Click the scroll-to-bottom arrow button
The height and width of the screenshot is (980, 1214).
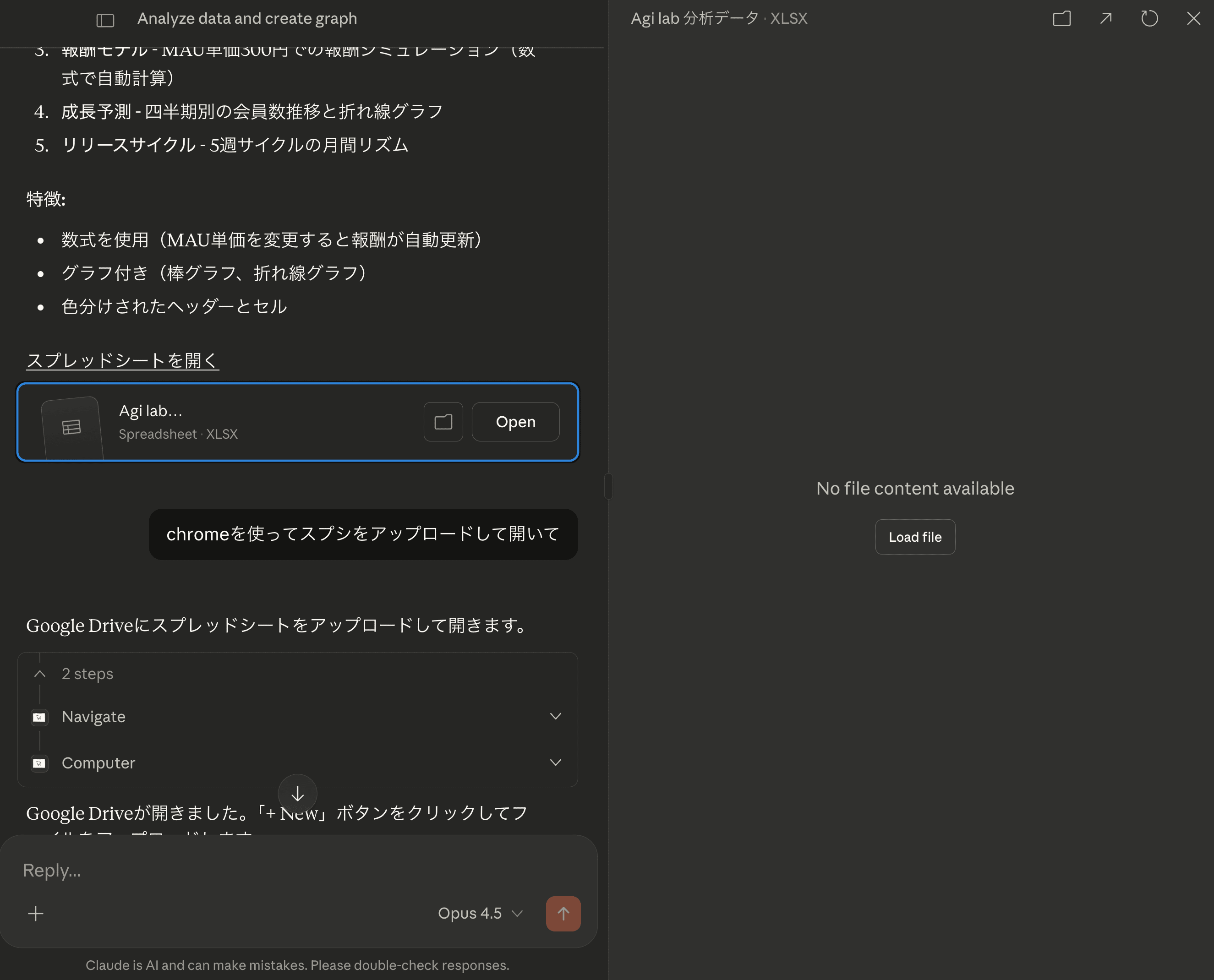click(x=298, y=794)
